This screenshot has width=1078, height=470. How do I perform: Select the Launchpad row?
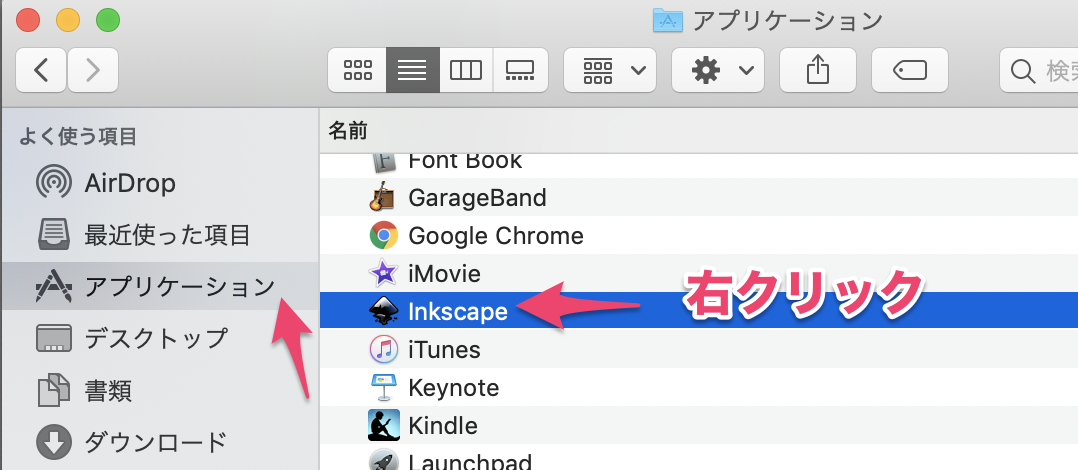tap(699, 458)
